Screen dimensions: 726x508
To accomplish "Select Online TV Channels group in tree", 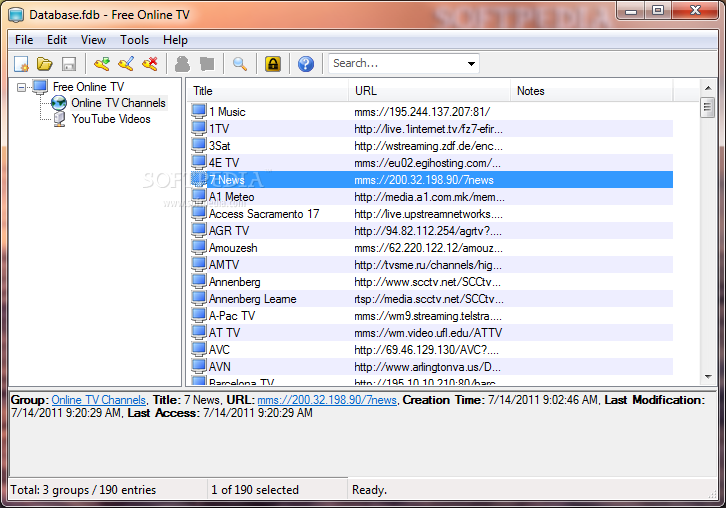I will tap(119, 103).
